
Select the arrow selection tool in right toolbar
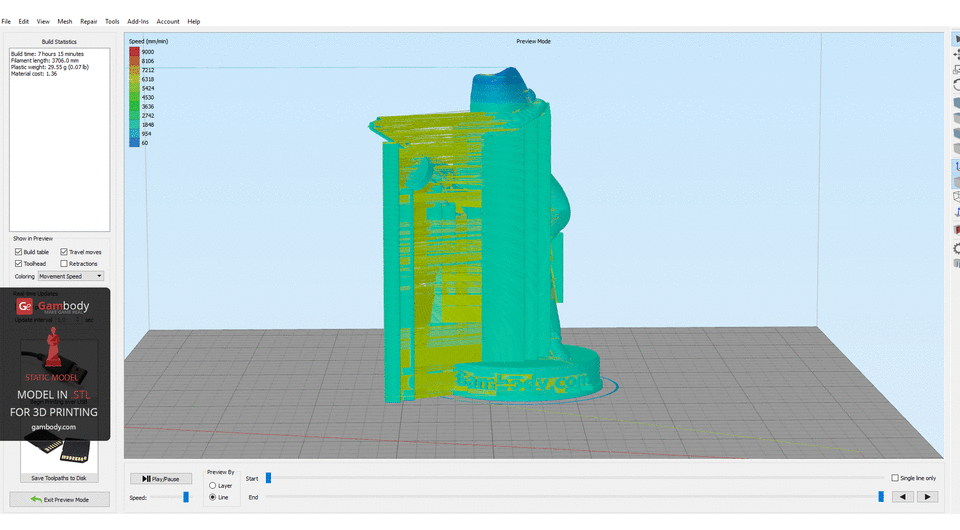956,39
